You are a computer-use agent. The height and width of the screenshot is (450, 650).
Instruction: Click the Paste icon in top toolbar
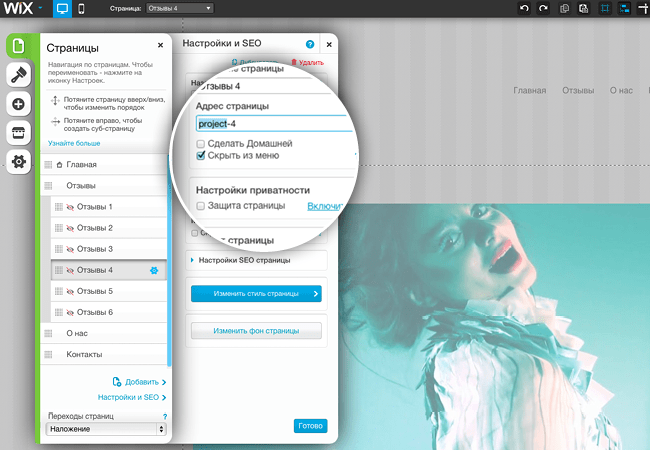coord(584,8)
